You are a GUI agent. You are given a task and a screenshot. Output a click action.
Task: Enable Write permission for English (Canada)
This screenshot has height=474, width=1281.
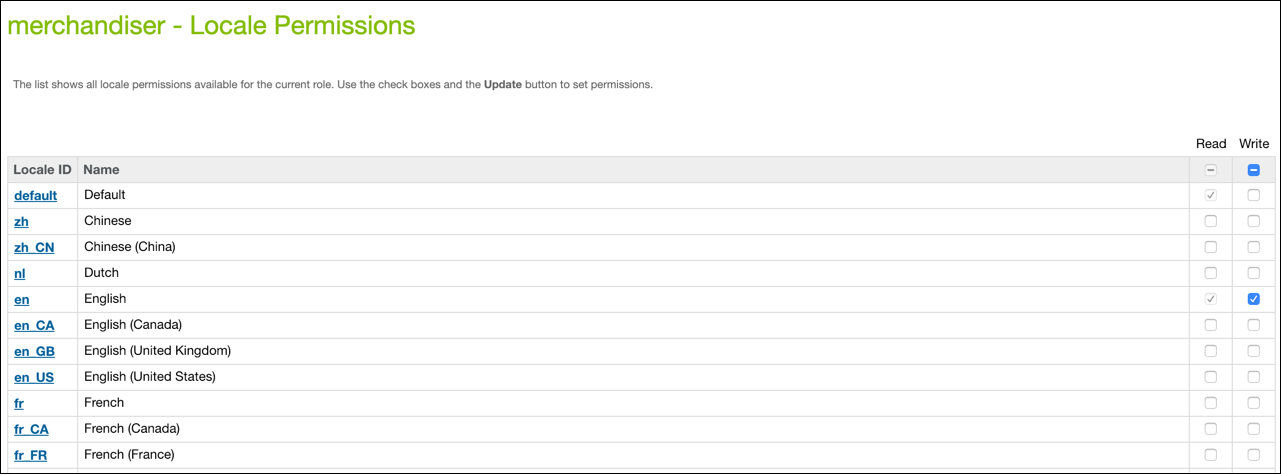coord(1254,325)
